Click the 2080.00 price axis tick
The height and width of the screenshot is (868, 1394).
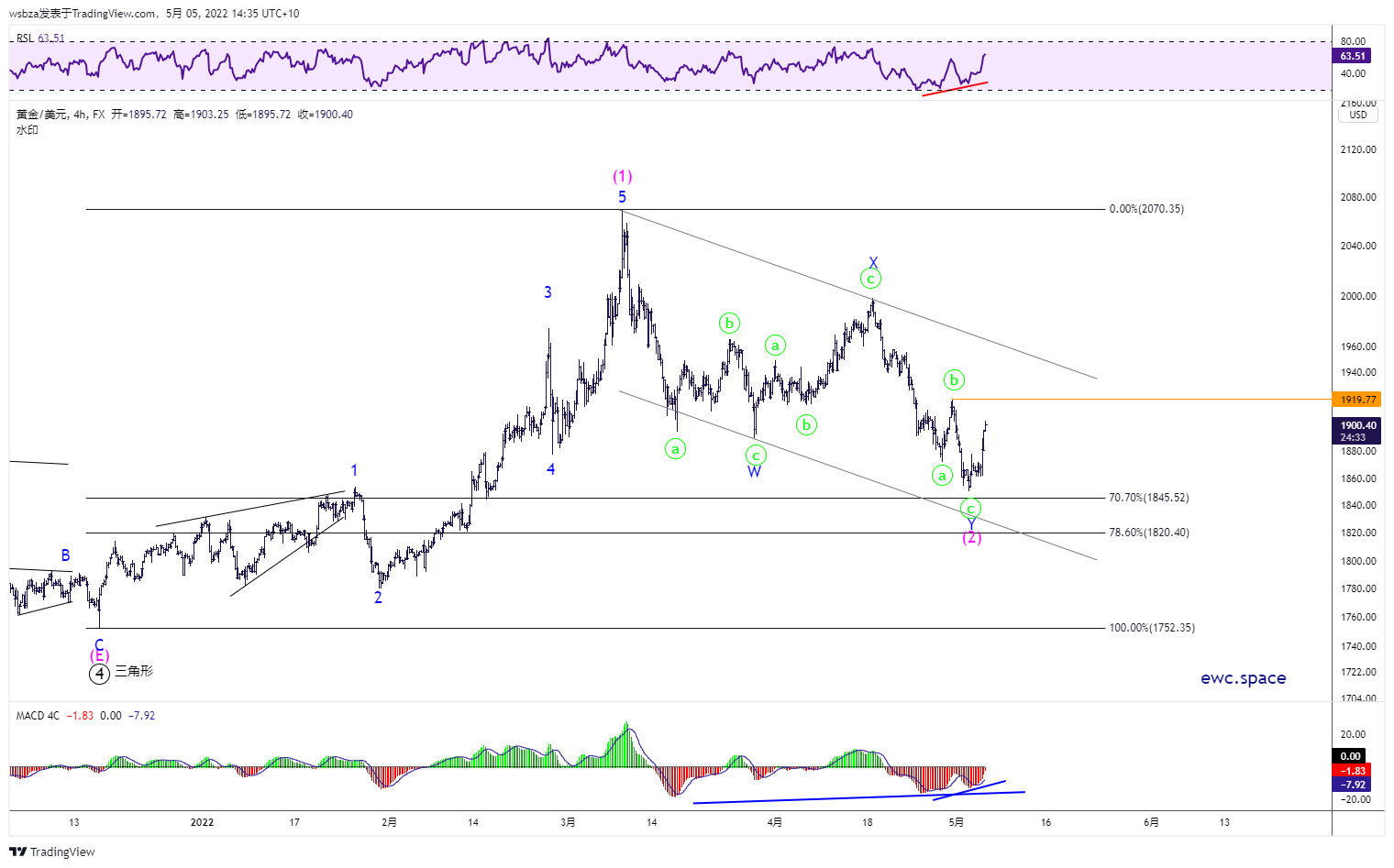(1358, 197)
